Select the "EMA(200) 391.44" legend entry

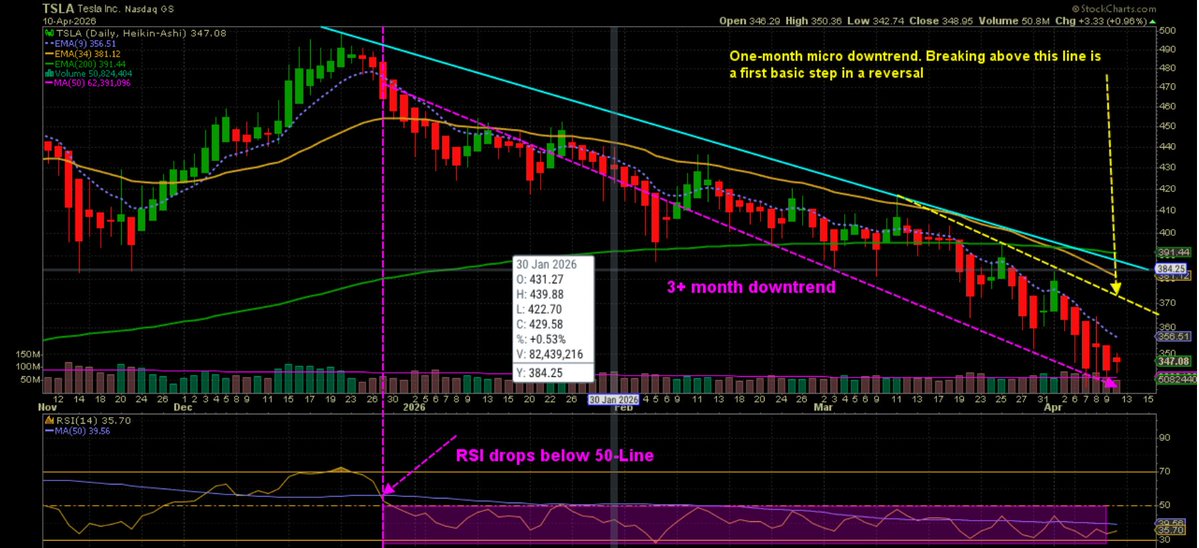(x=88, y=64)
